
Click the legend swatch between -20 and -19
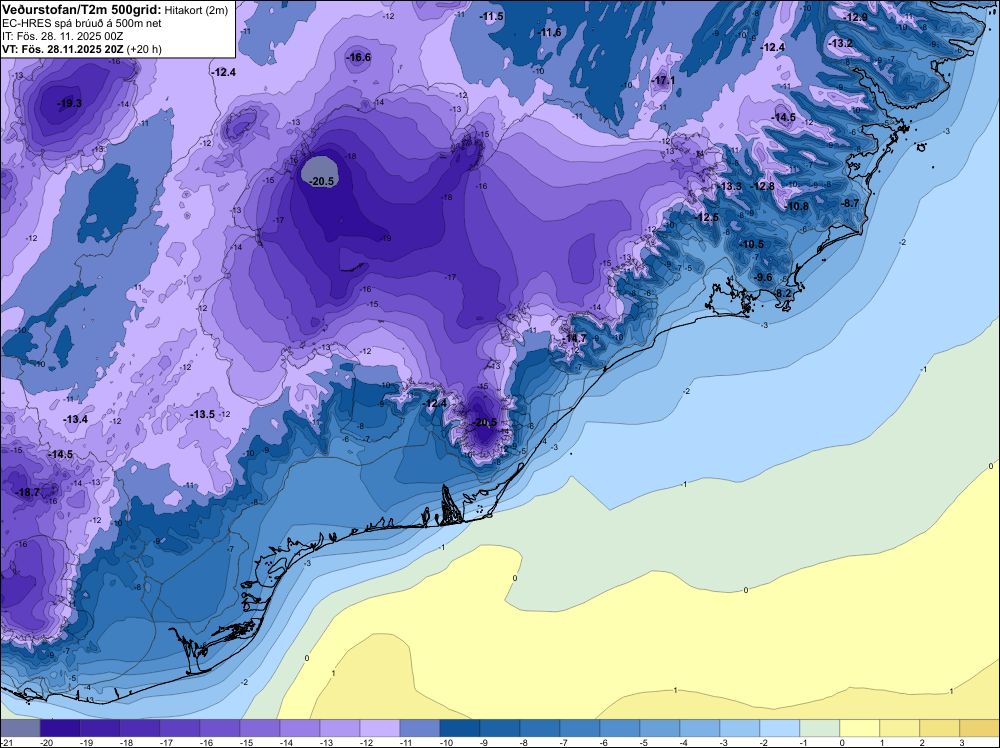(60, 728)
